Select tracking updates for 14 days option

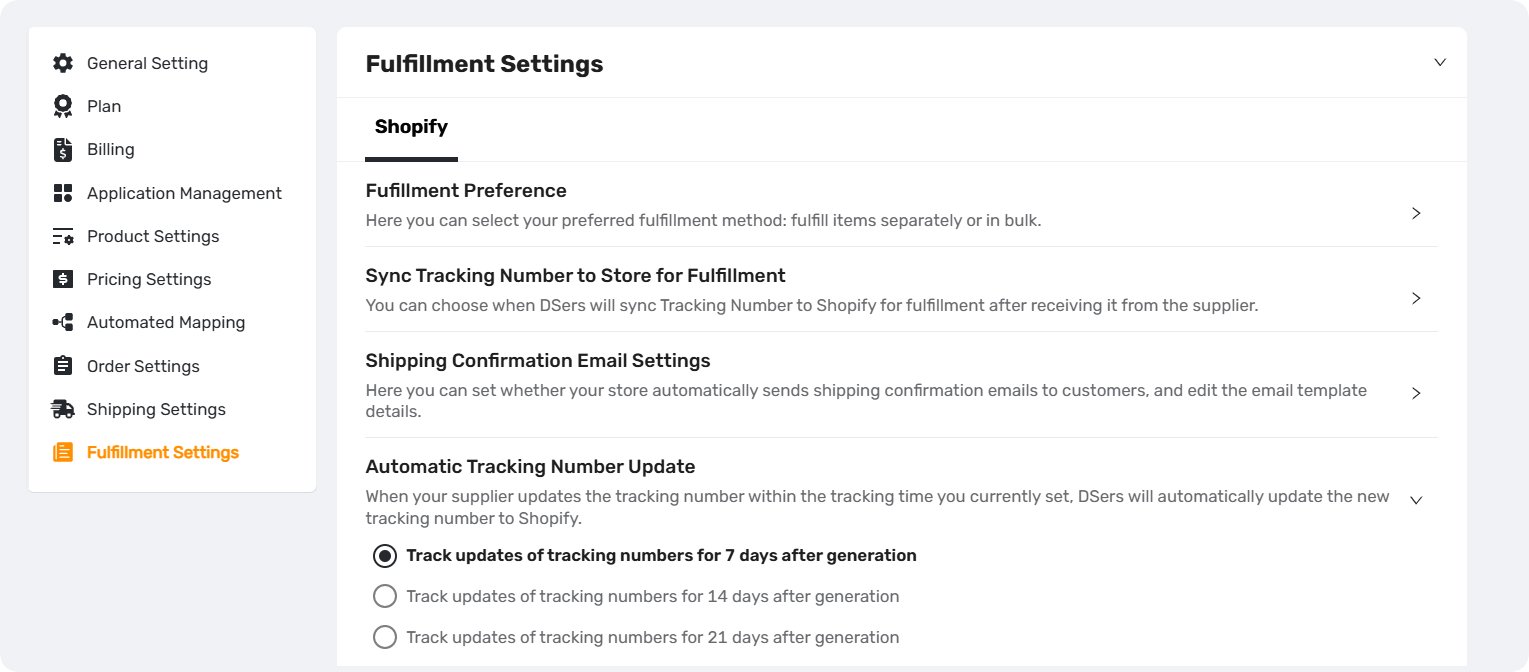[x=385, y=596]
